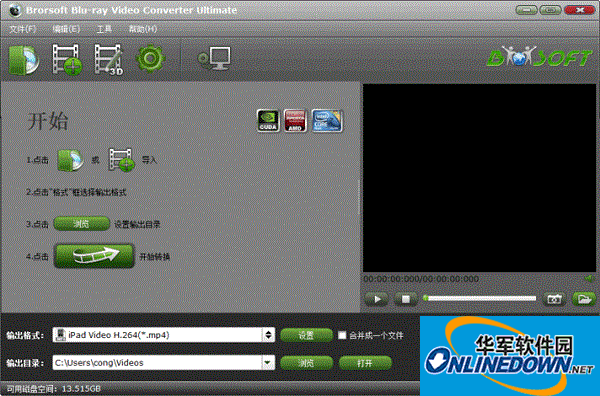This screenshot has width=600, height=396.
Task: Click the bottom 浏览 browse button
Action: pyautogui.click(x=306, y=363)
